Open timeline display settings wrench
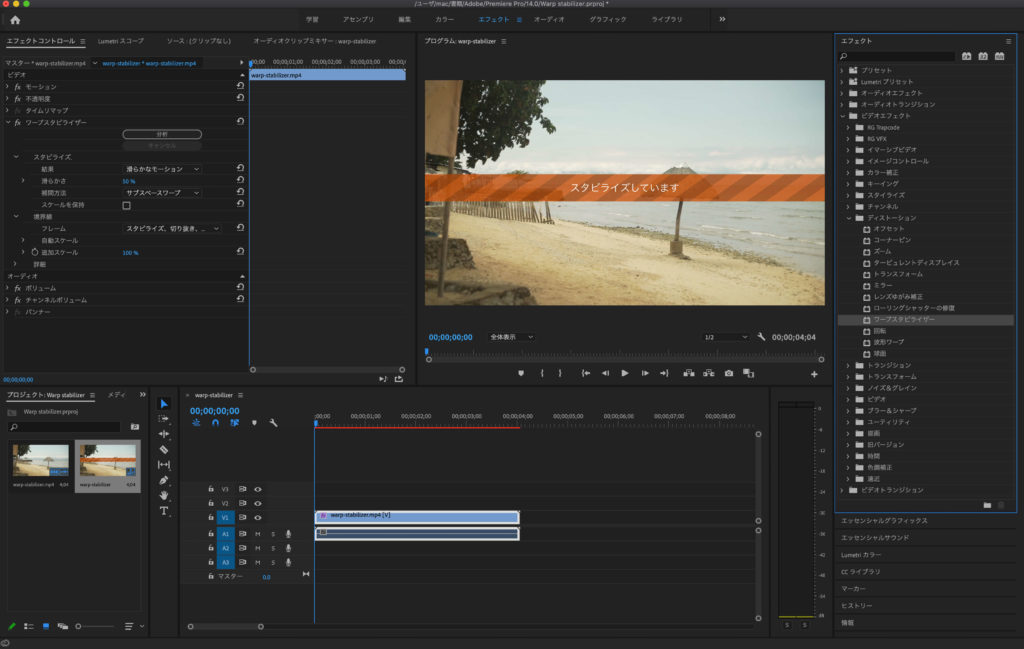 pyautogui.click(x=274, y=423)
